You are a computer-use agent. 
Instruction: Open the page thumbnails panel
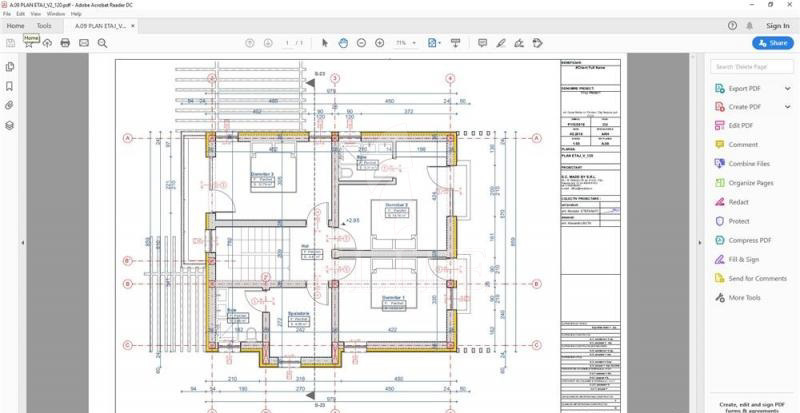click(x=9, y=66)
